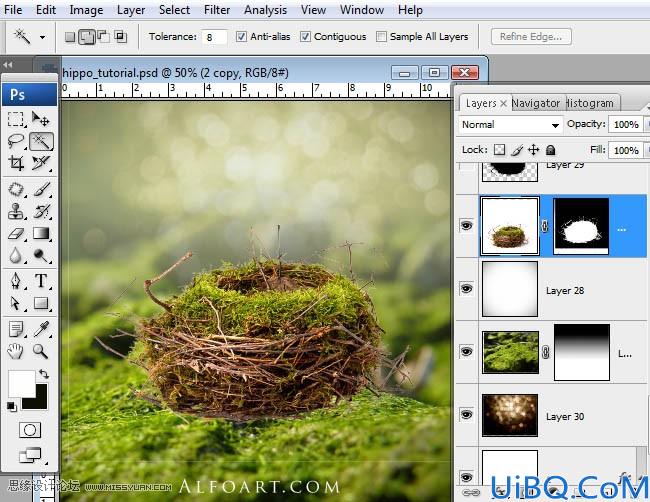
Task: Select the Move tool
Action: click(41, 119)
